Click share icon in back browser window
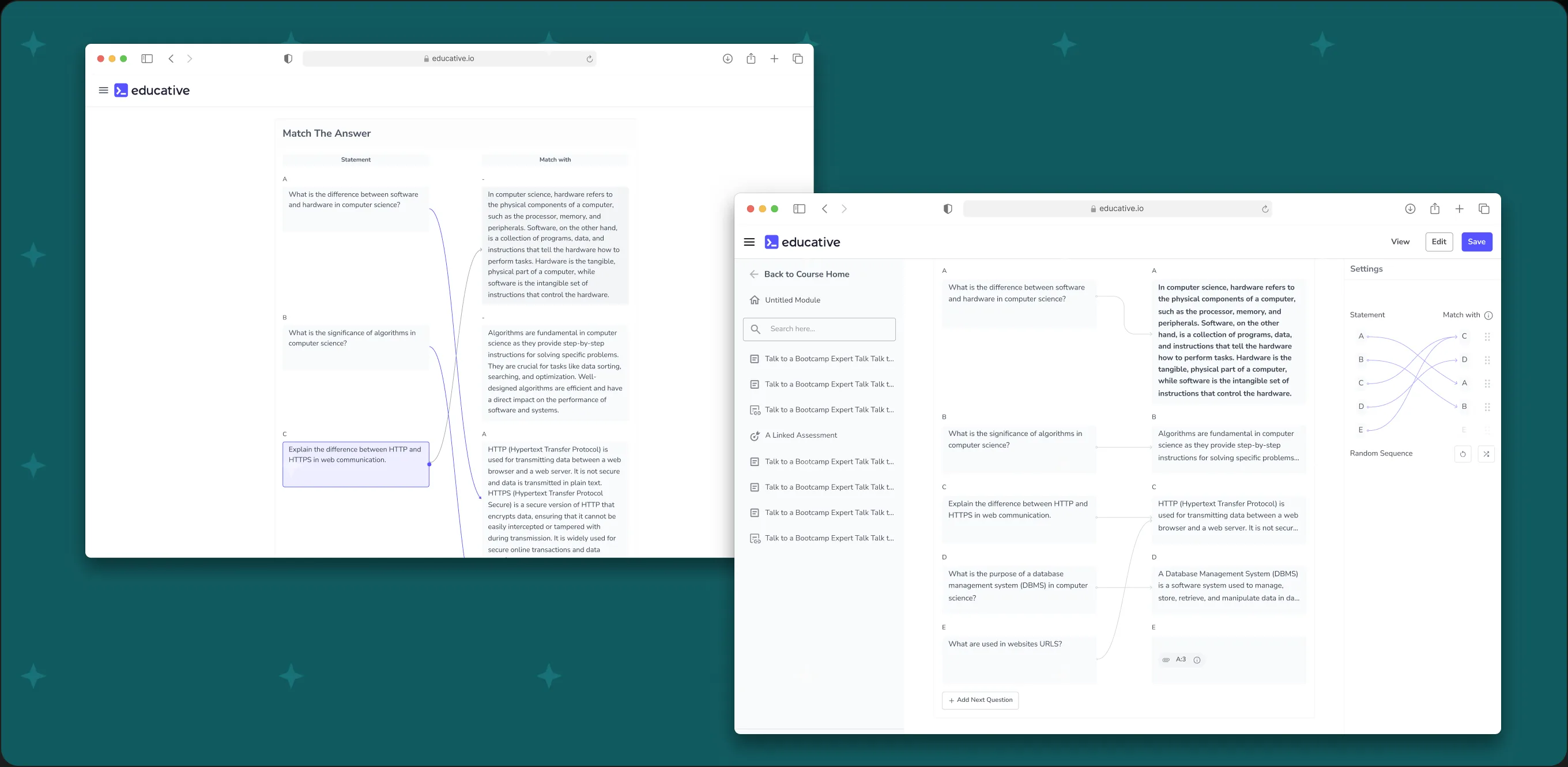This screenshot has width=1568, height=767. tap(751, 58)
